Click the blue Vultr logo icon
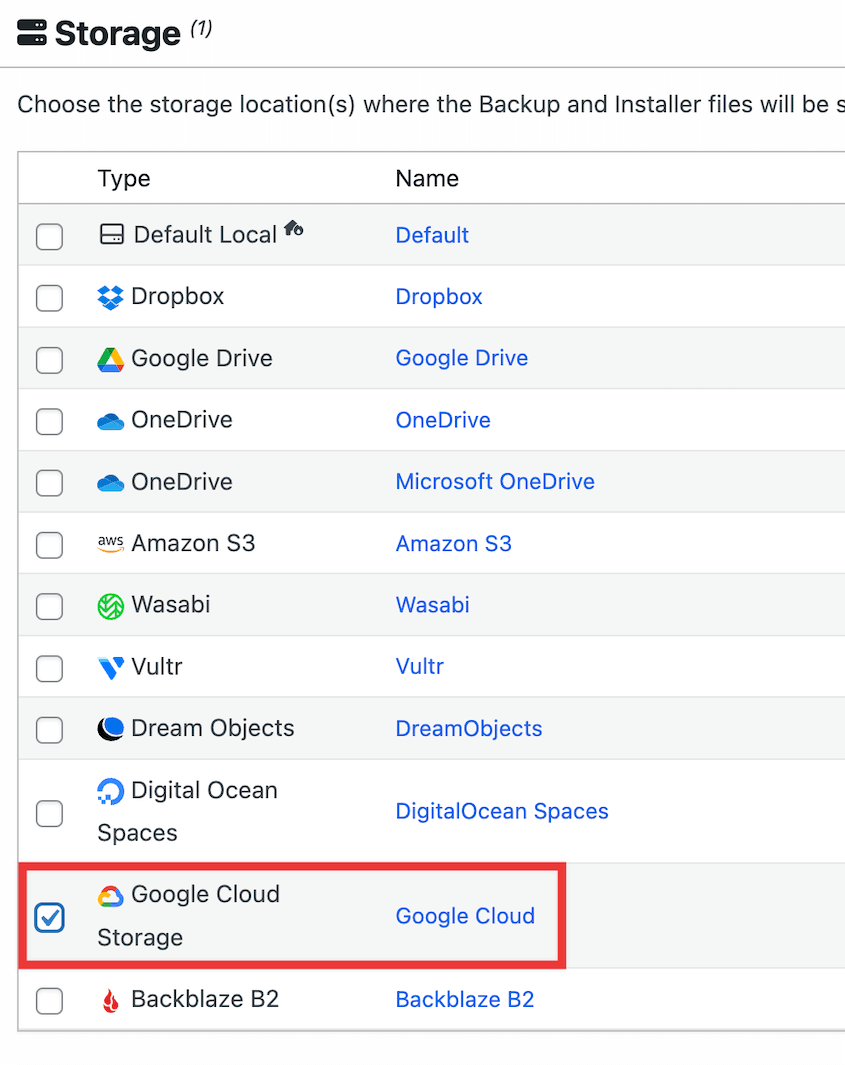The height and width of the screenshot is (1065, 845). click(x=111, y=668)
